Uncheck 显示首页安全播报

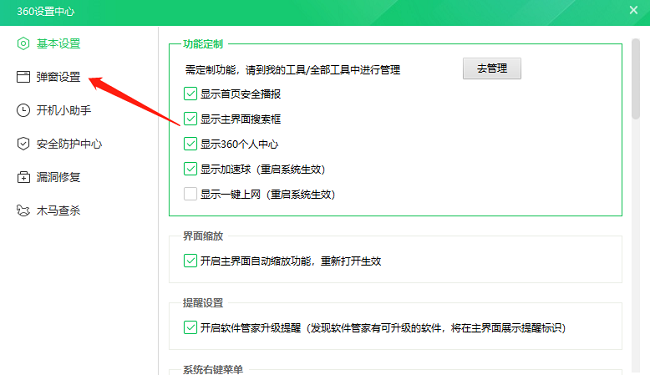coord(190,94)
